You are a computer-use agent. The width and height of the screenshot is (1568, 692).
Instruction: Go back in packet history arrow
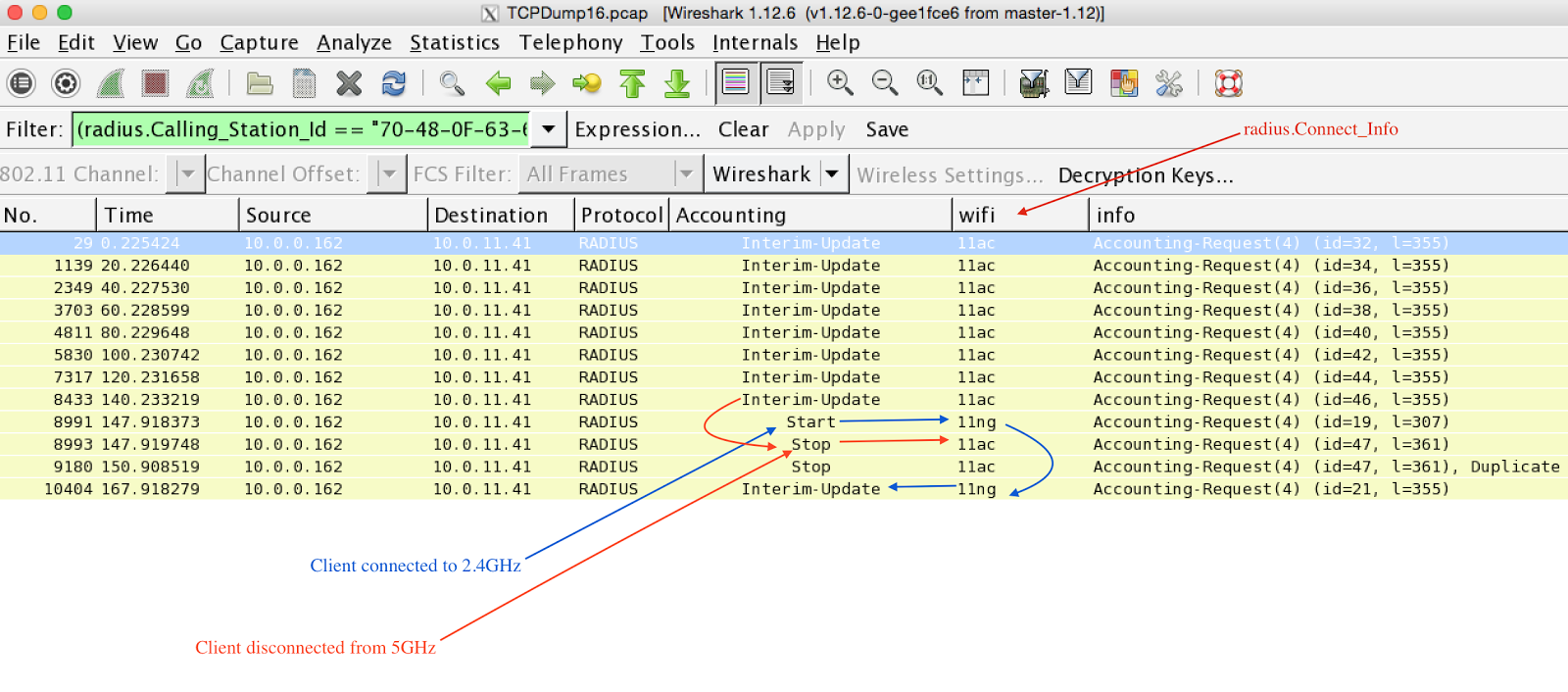[x=498, y=83]
